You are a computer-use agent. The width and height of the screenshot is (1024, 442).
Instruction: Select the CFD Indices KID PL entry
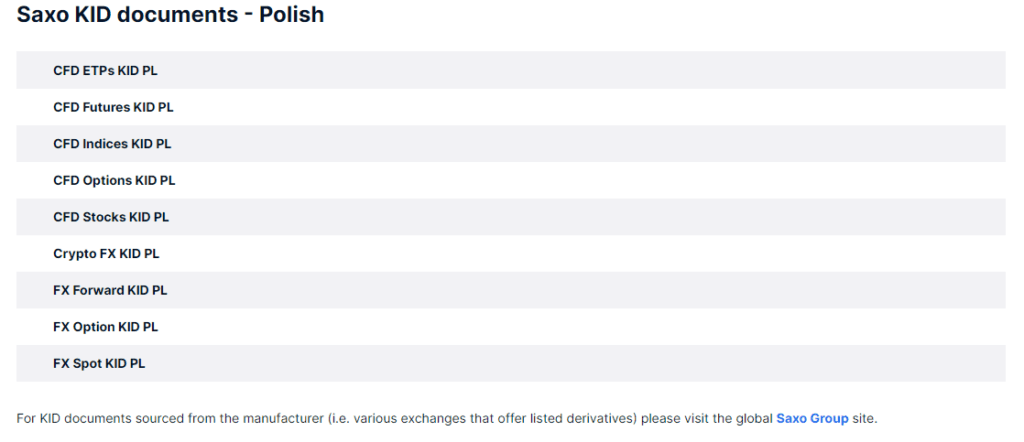tap(112, 144)
